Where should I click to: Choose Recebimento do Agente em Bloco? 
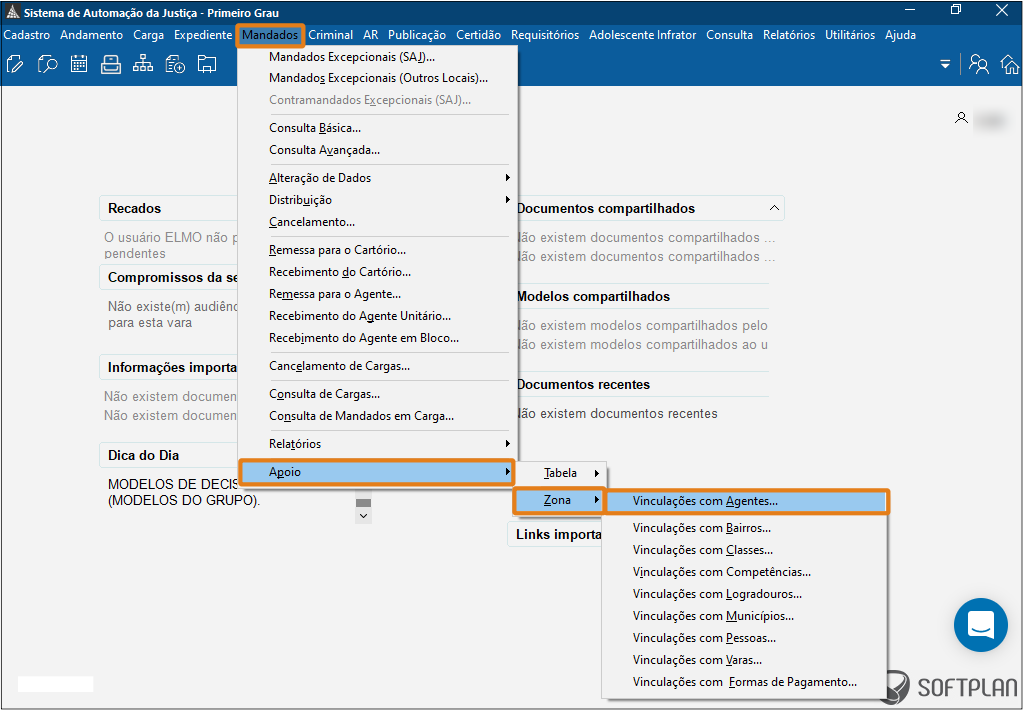point(377,338)
